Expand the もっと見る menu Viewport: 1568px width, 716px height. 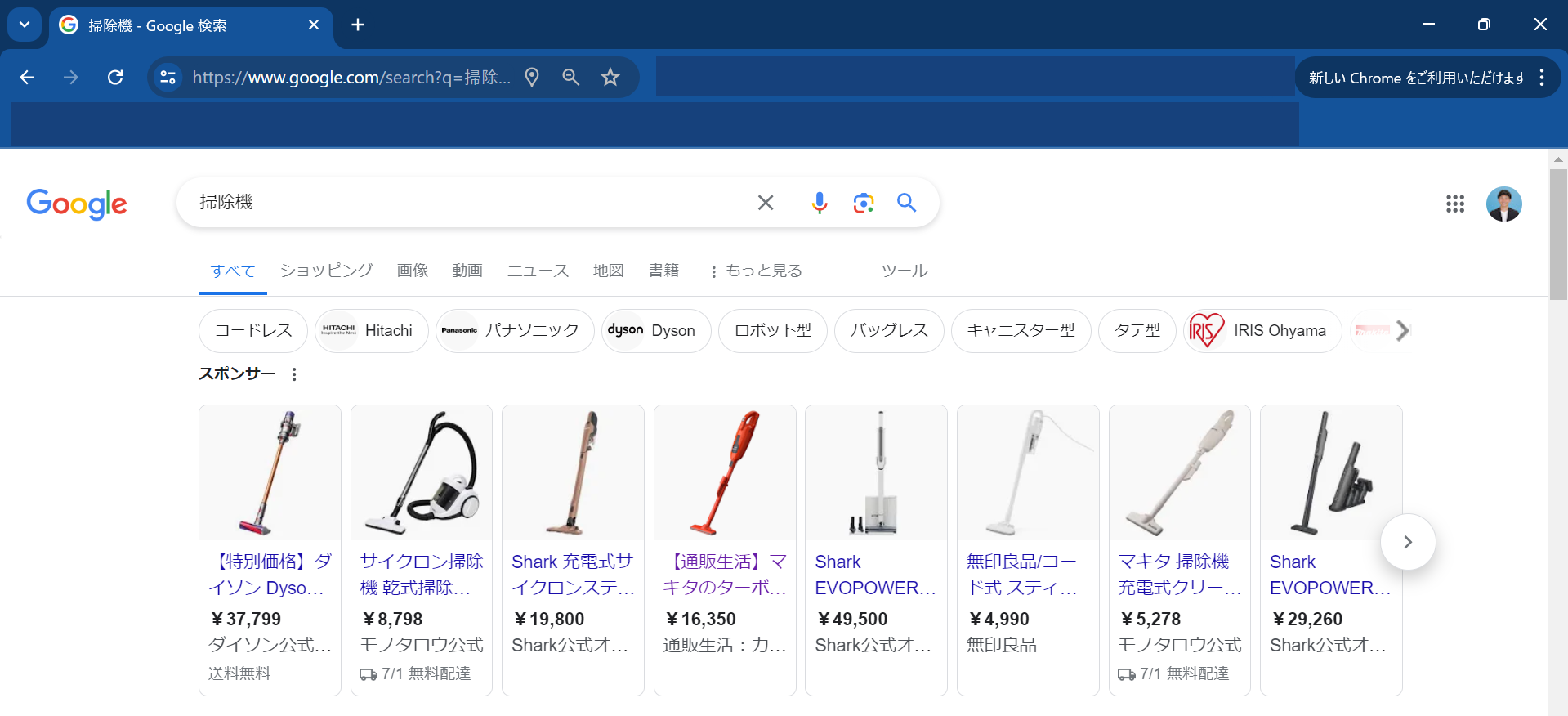tap(757, 271)
